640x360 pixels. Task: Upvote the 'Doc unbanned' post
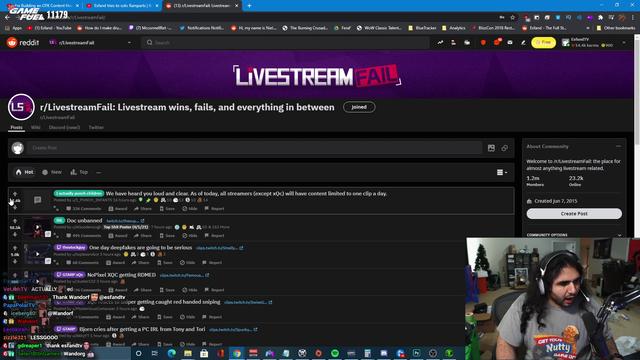click(x=15, y=221)
